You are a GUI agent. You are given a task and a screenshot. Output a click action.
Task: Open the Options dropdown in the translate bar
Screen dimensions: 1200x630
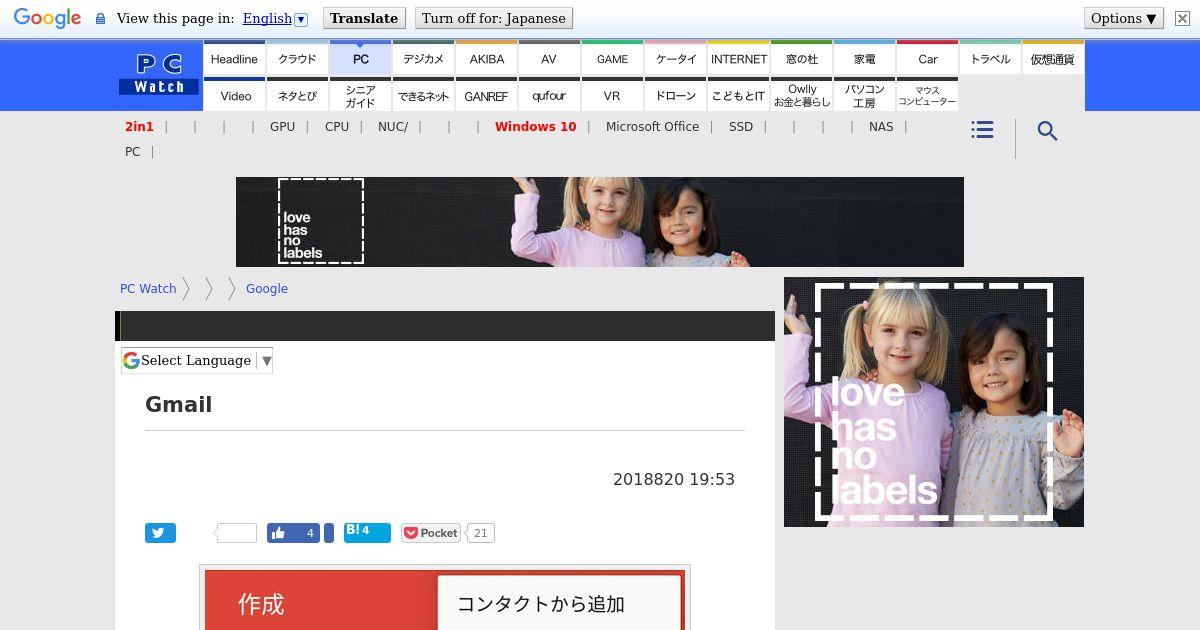click(1124, 18)
